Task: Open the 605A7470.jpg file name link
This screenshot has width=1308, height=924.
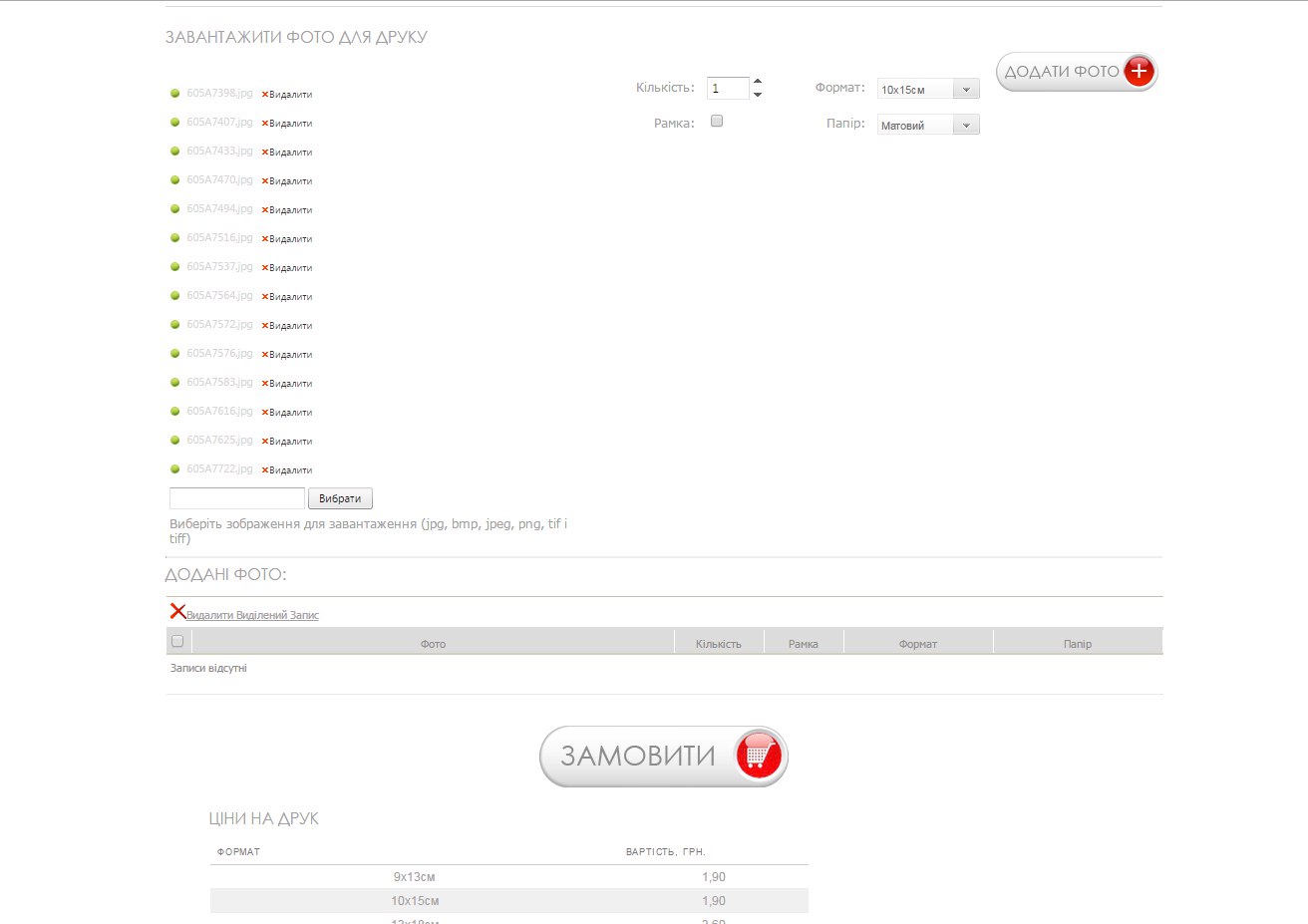Action: pos(219,180)
